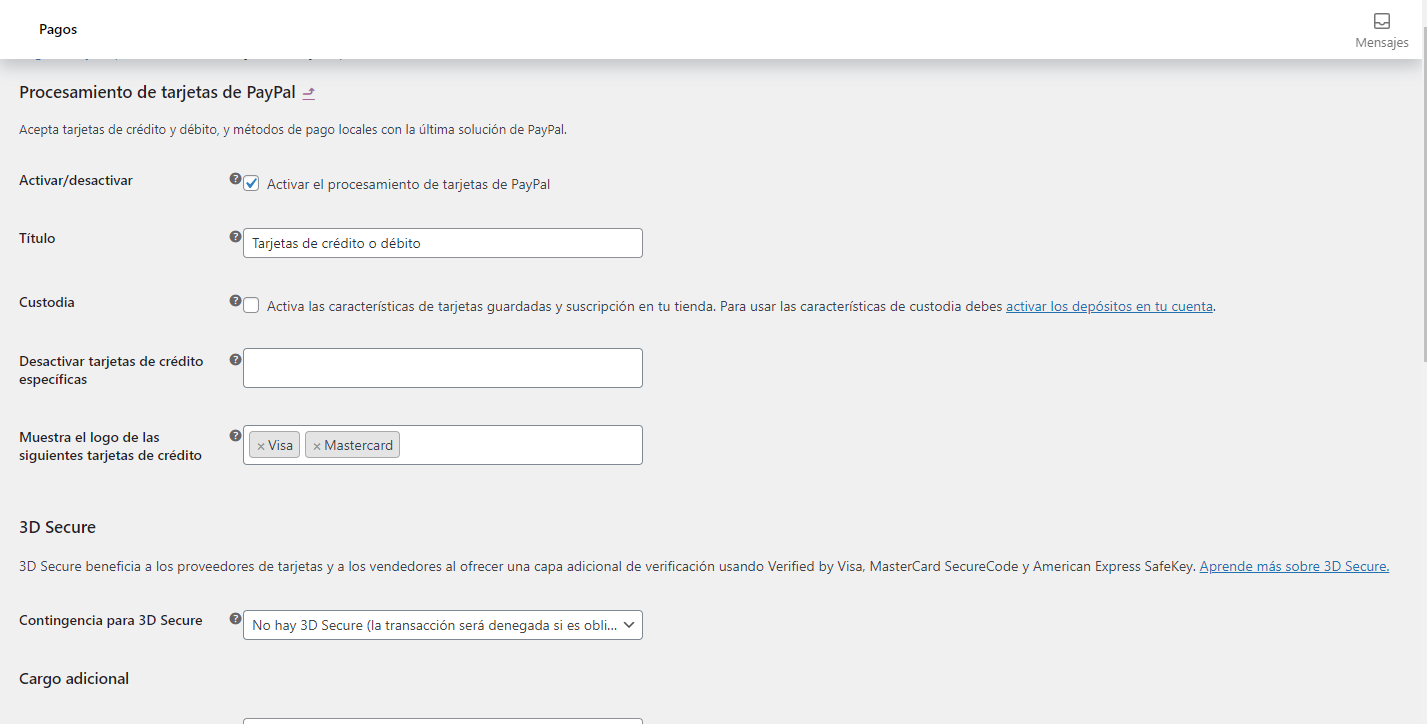Click the help icon for Activar/desactivar
This screenshot has width=1427, height=724.
click(x=235, y=179)
